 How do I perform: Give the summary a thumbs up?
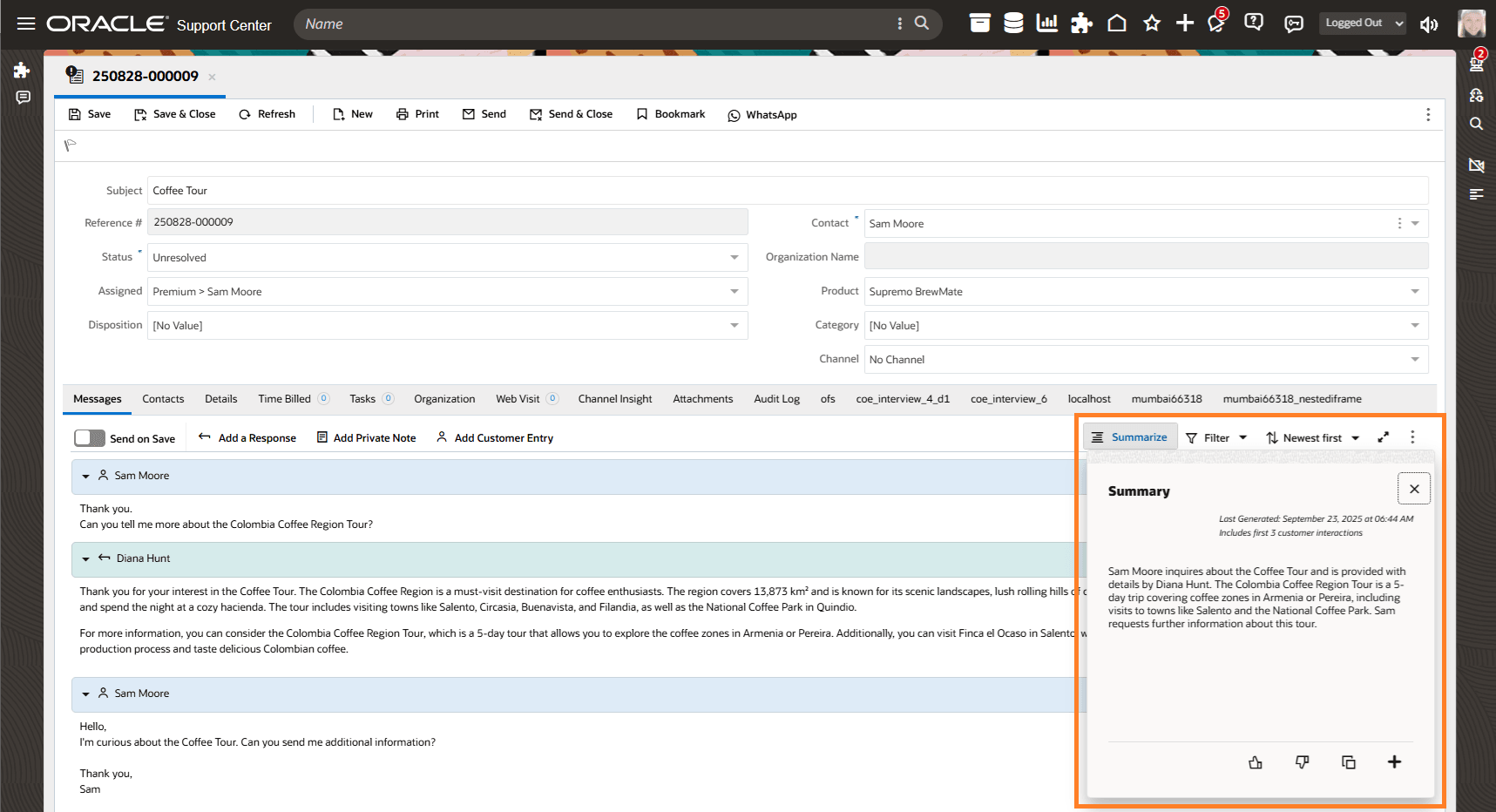[1256, 761]
